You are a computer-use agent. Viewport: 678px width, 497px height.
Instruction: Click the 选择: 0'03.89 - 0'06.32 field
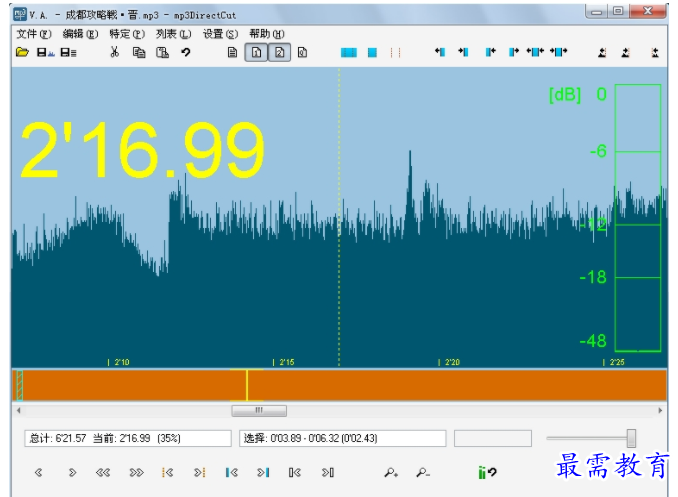click(342, 438)
